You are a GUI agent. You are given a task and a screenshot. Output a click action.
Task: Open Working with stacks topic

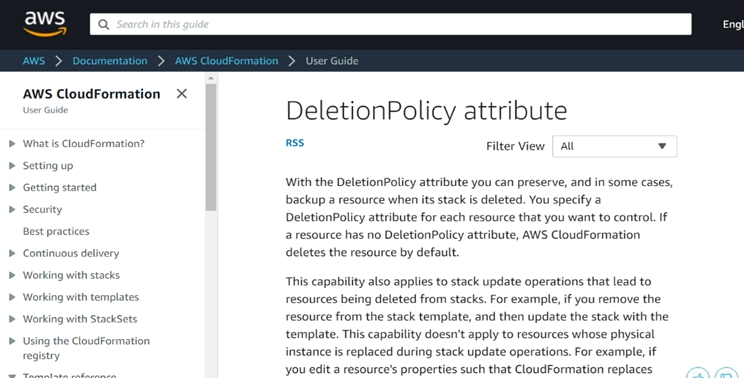point(71,275)
